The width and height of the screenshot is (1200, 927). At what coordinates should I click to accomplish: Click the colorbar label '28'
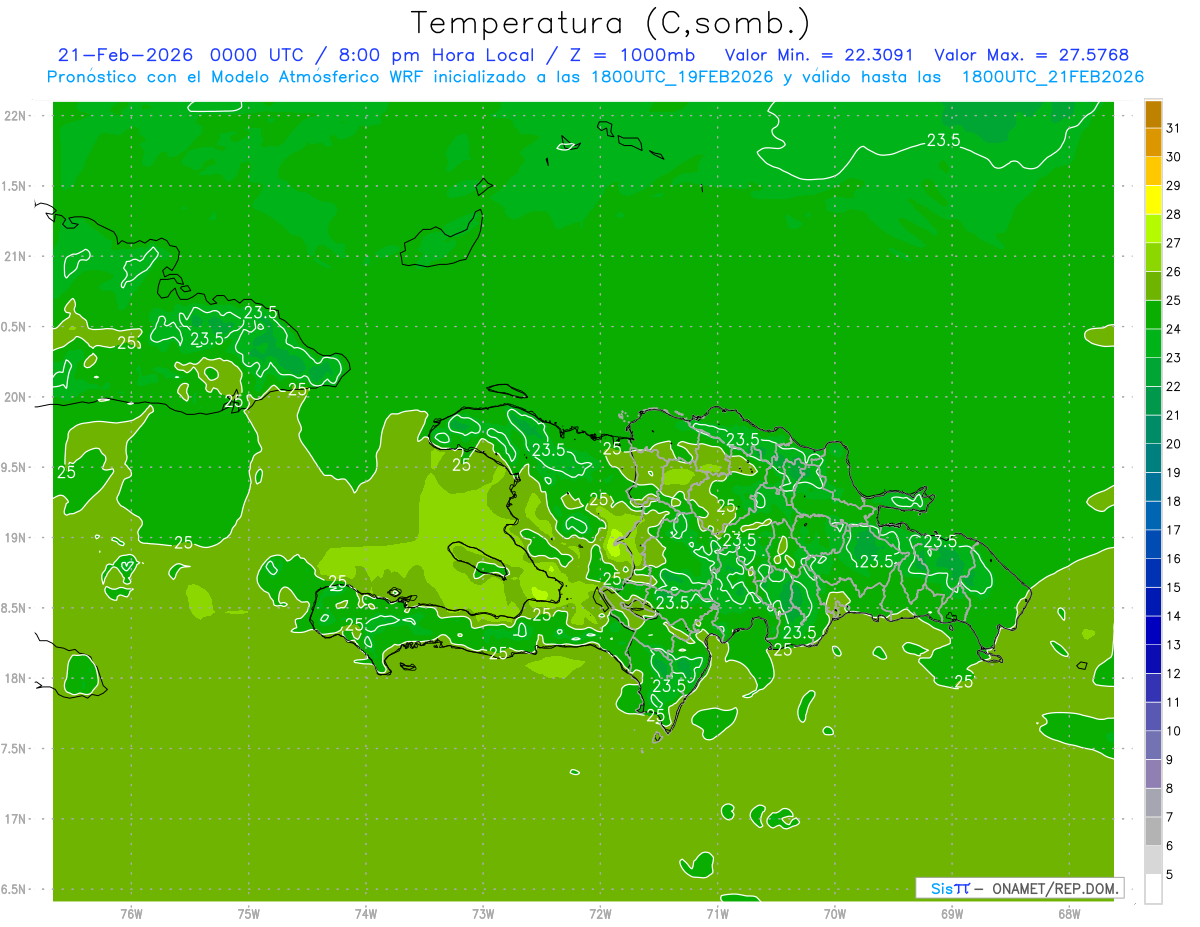point(1174,214)
